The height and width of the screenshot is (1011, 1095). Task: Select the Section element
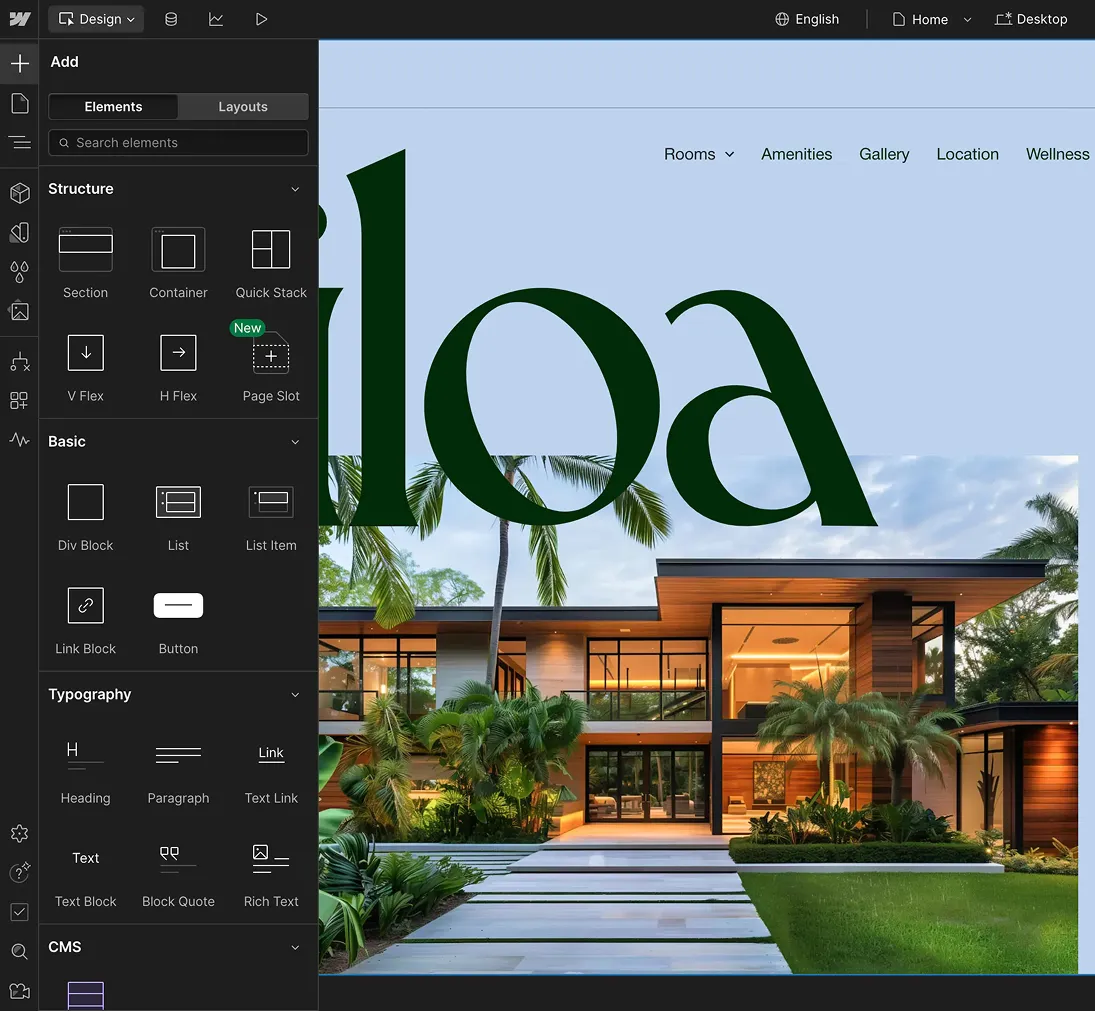85,263
